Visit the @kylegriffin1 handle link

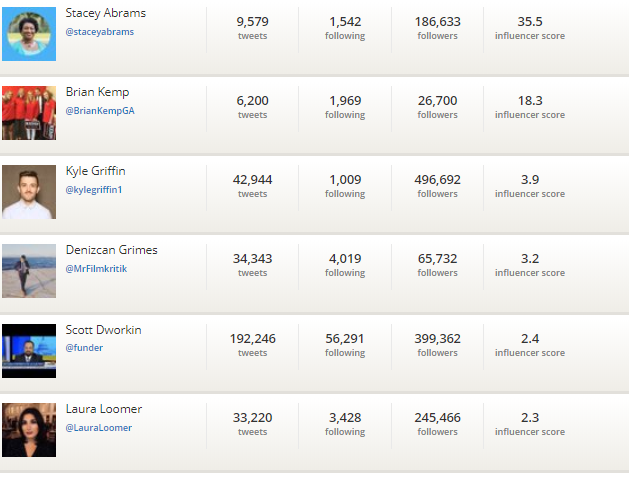pyautogui.click(x=94, y=190)
